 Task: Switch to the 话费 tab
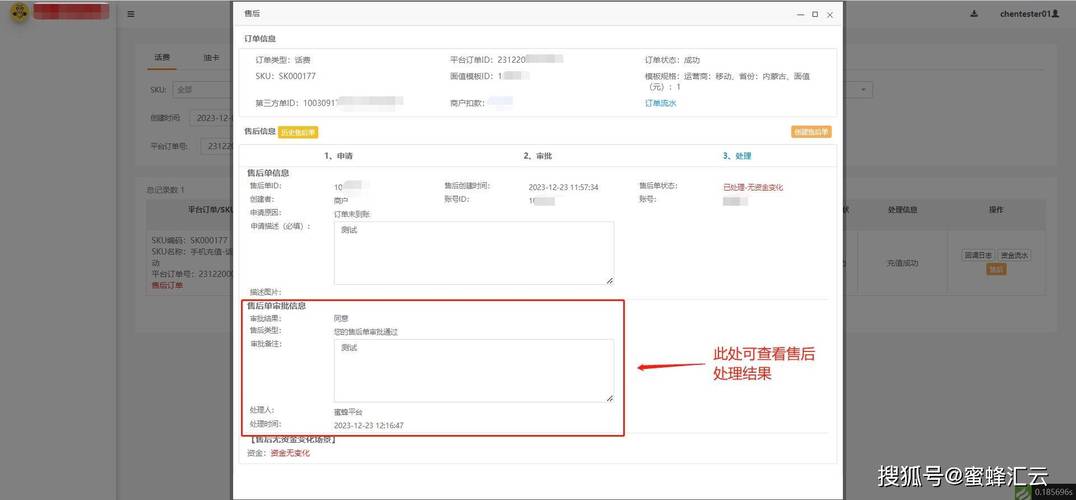[x=162, y=58]
